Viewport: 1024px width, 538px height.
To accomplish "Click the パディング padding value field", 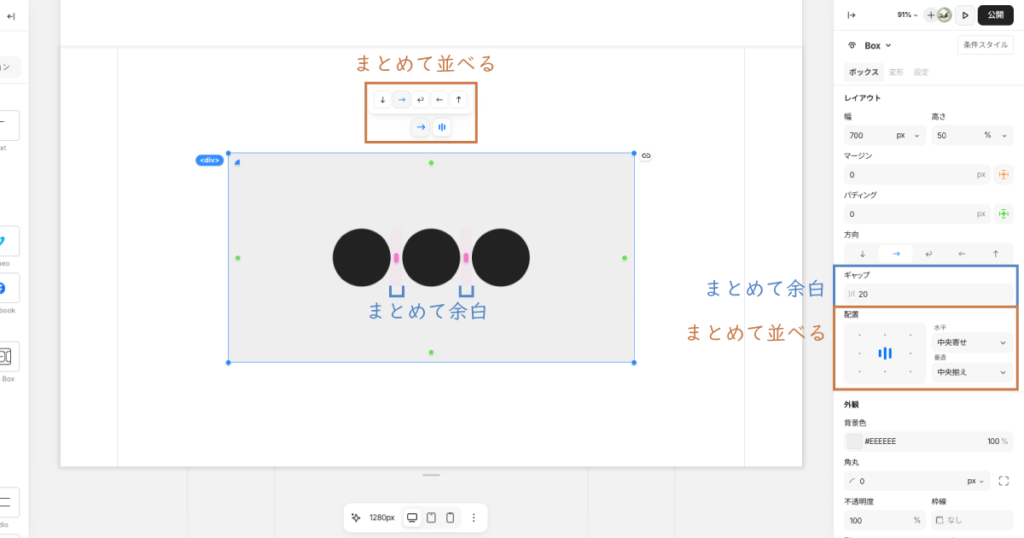I will (x=916, y=214).
